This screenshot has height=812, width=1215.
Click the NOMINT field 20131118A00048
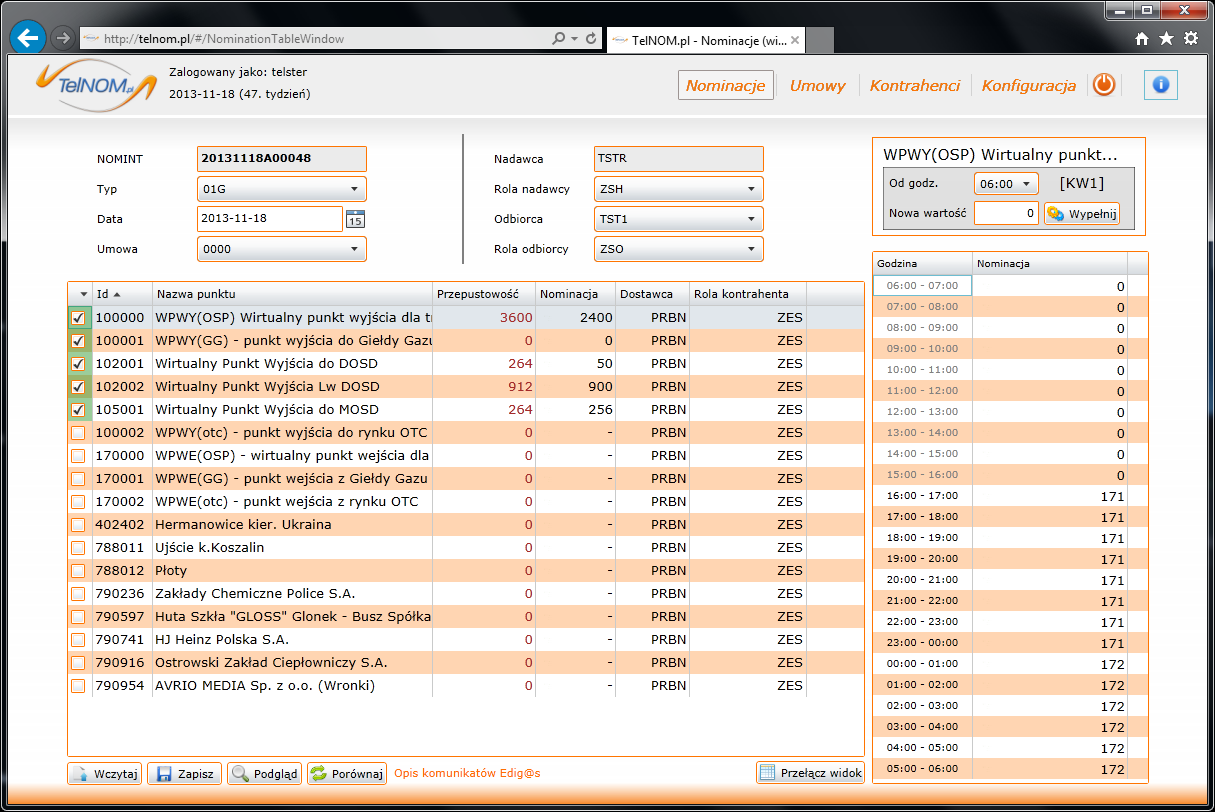pyautogui.click(x=282, y=159)
